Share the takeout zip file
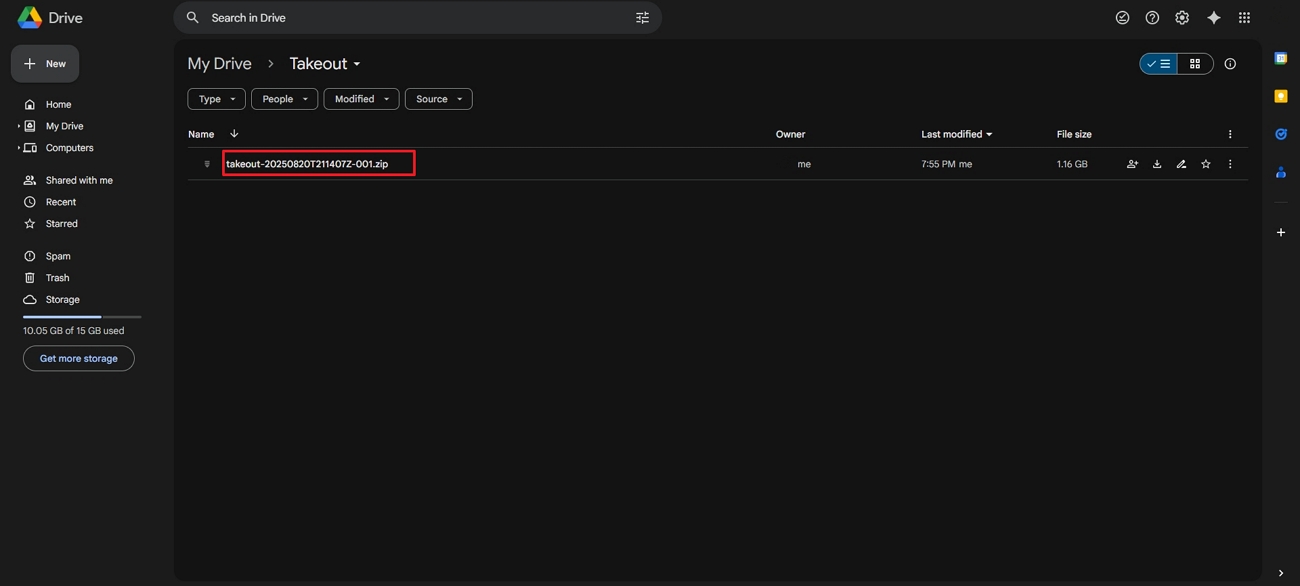Screen dimensions: 1300x586 click(x=1133, y=163)
